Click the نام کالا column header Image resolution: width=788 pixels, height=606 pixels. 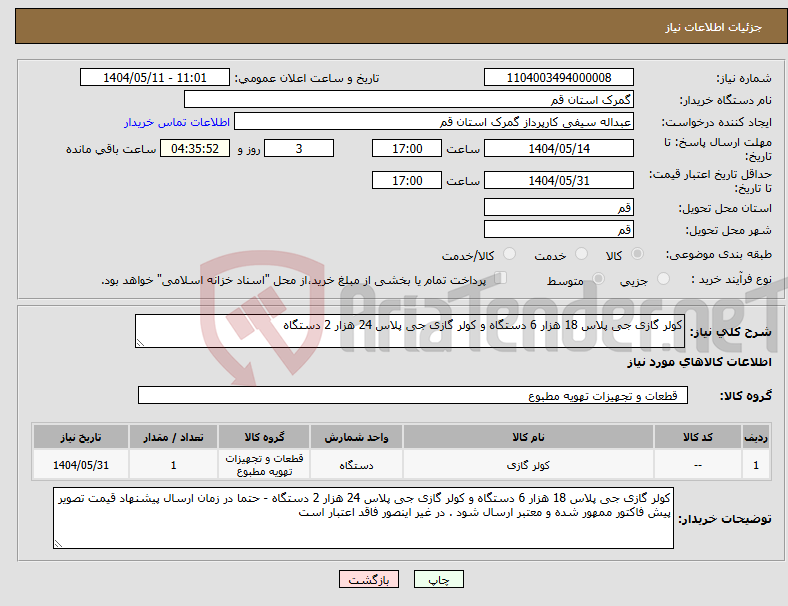click(x=528, y=437)
